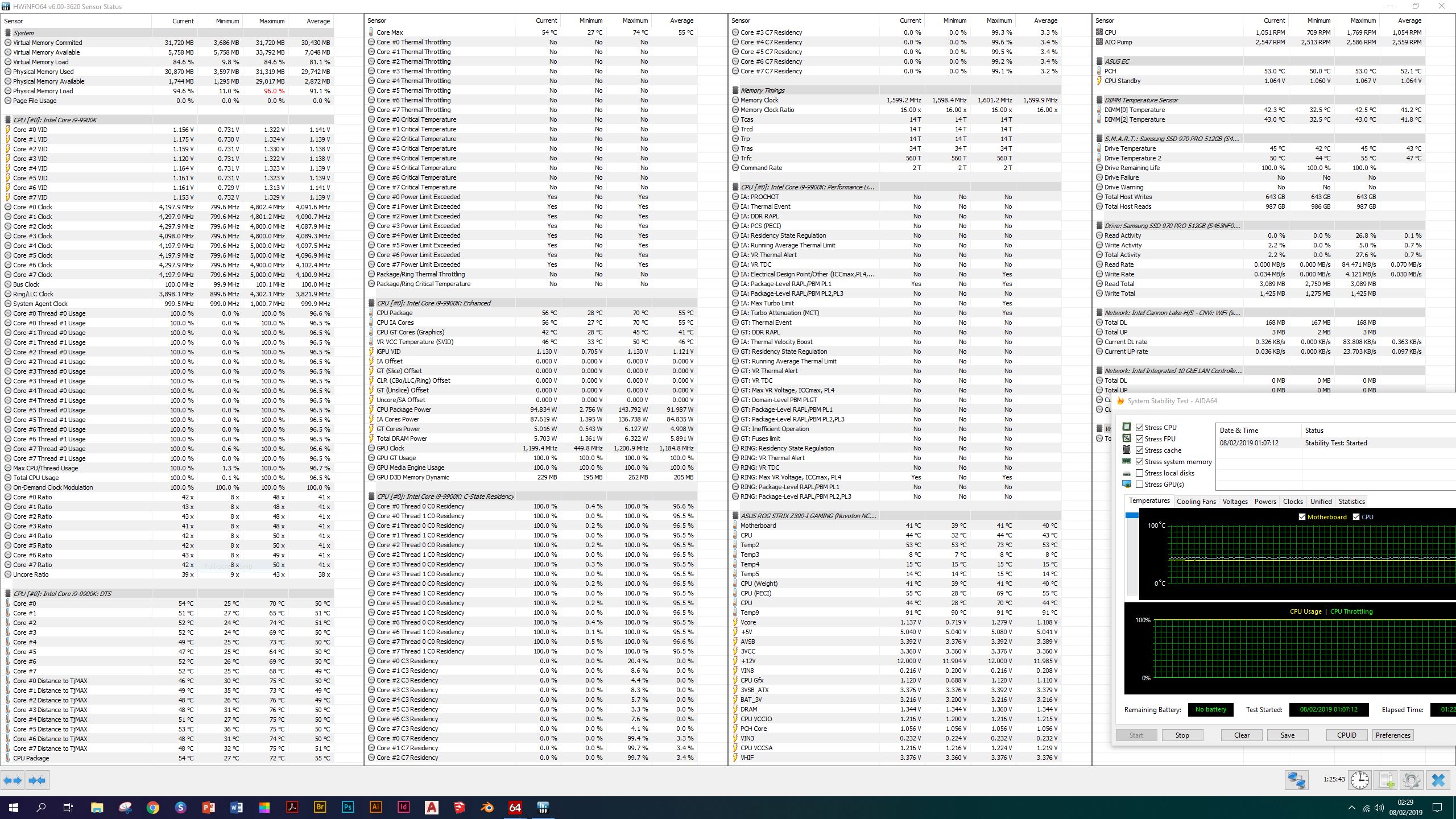The height and width of the screenshot is (819, 1456).
Task: Open Photoshop from the taskbar
Action: pyautogui.click(x=348, y=807)
